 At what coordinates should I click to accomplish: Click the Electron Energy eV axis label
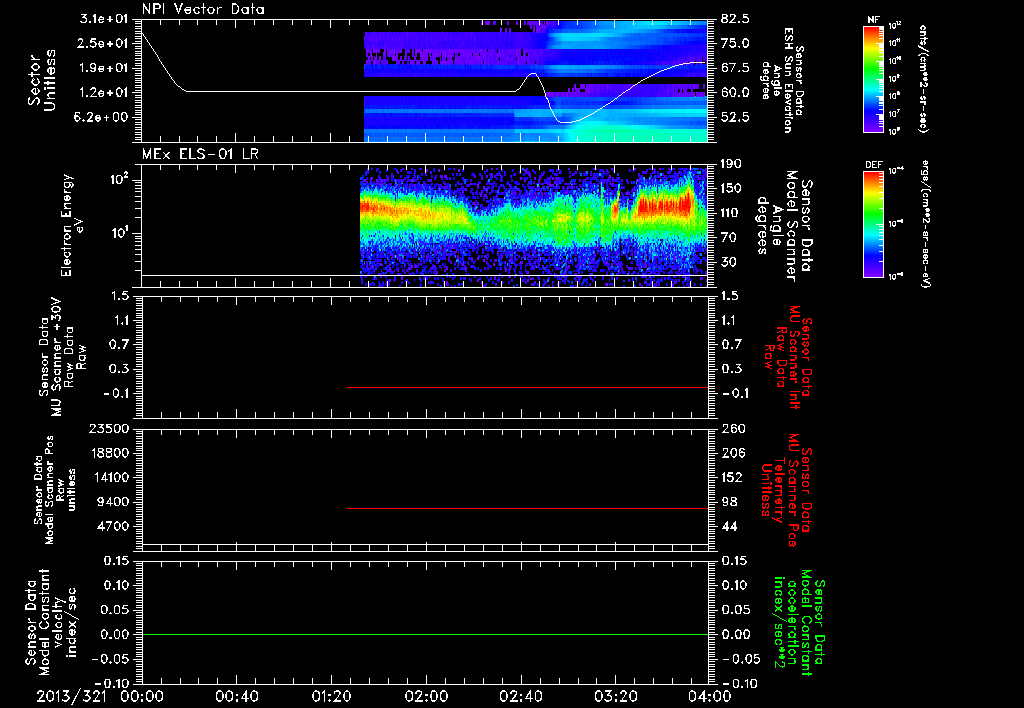pyautogui.click(x=73, y=225)
